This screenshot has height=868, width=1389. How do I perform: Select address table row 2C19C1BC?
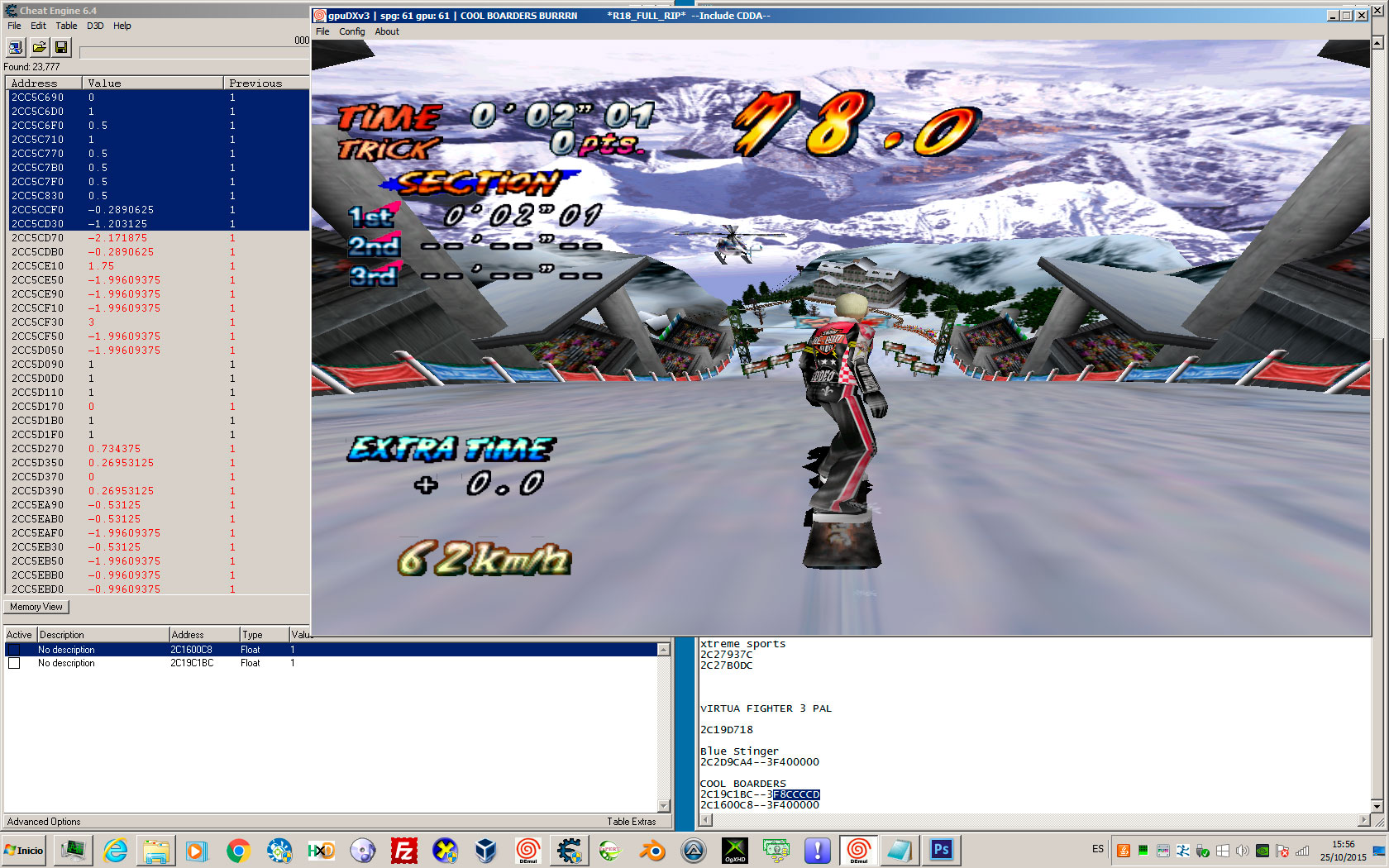[331, 663]
